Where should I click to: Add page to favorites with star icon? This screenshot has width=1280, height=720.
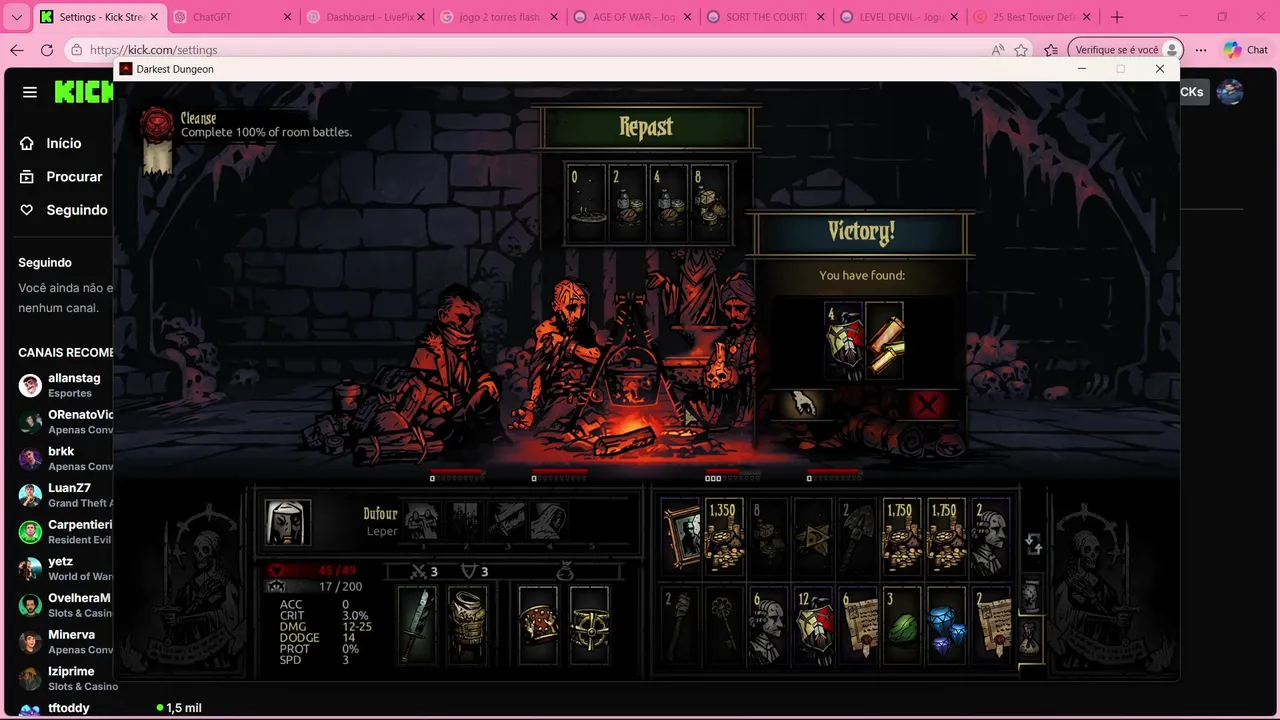(1021, 50)
